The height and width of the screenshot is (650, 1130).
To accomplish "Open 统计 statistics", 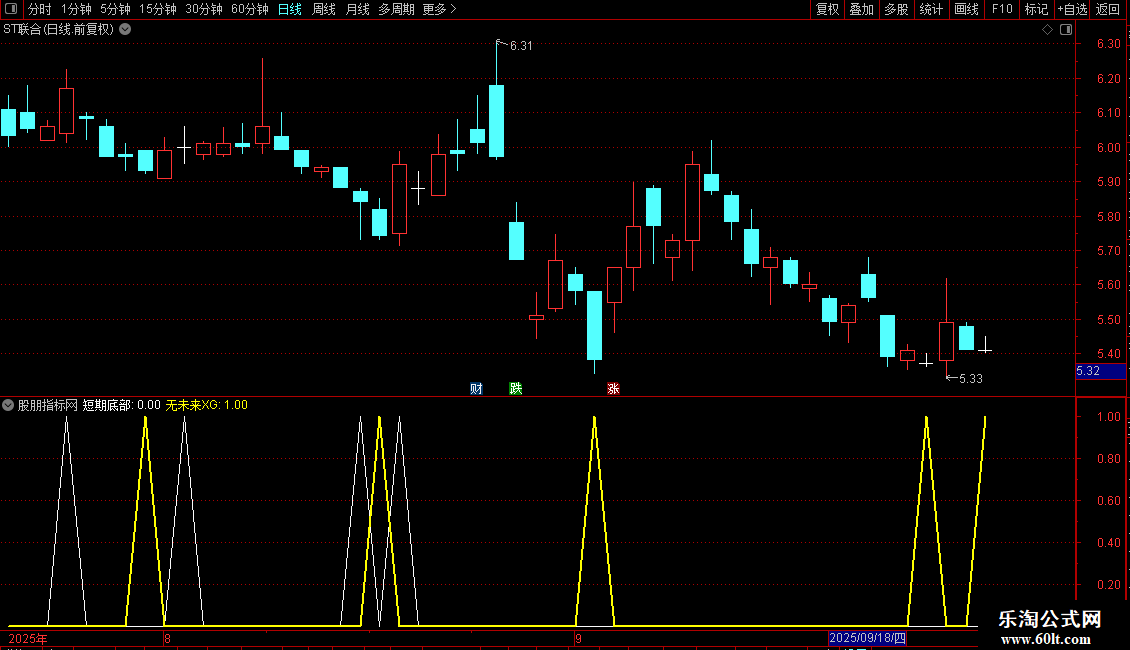I will pos(930,9).
